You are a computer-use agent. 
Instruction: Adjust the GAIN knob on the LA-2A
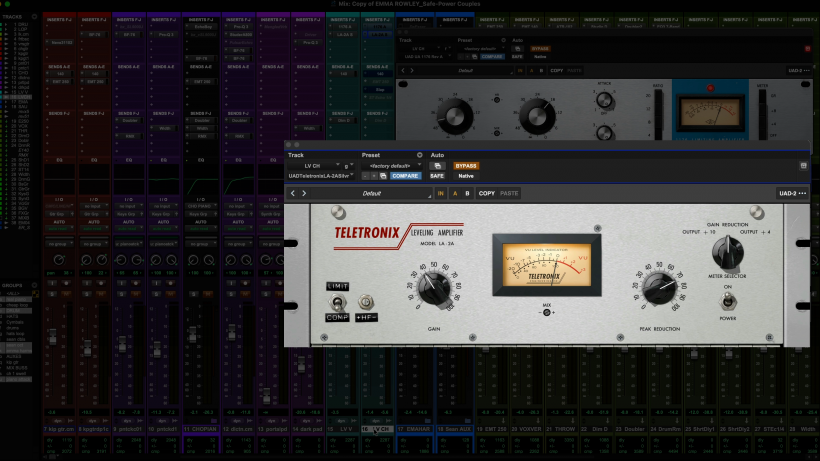(434, 289)
